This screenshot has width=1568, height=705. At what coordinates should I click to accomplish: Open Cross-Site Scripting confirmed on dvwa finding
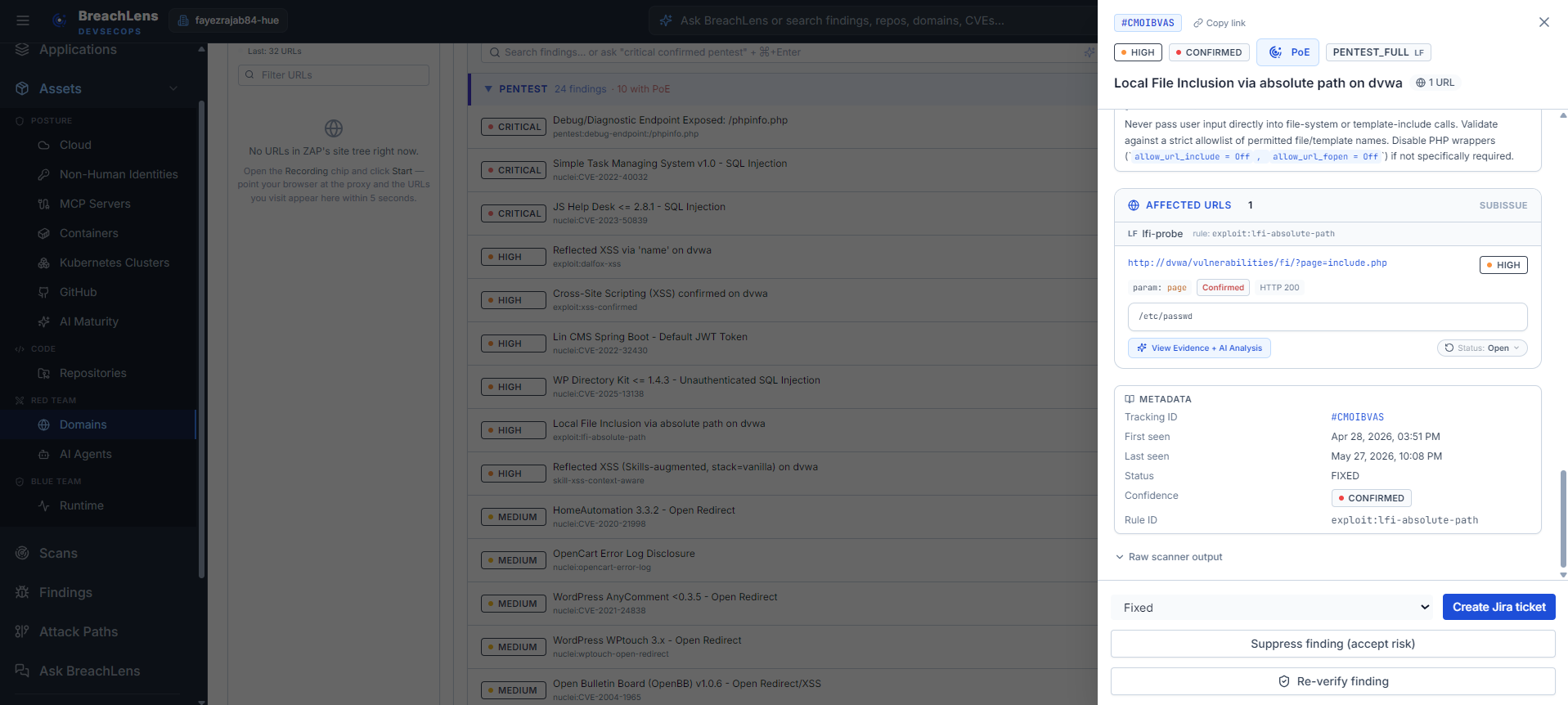783,300
